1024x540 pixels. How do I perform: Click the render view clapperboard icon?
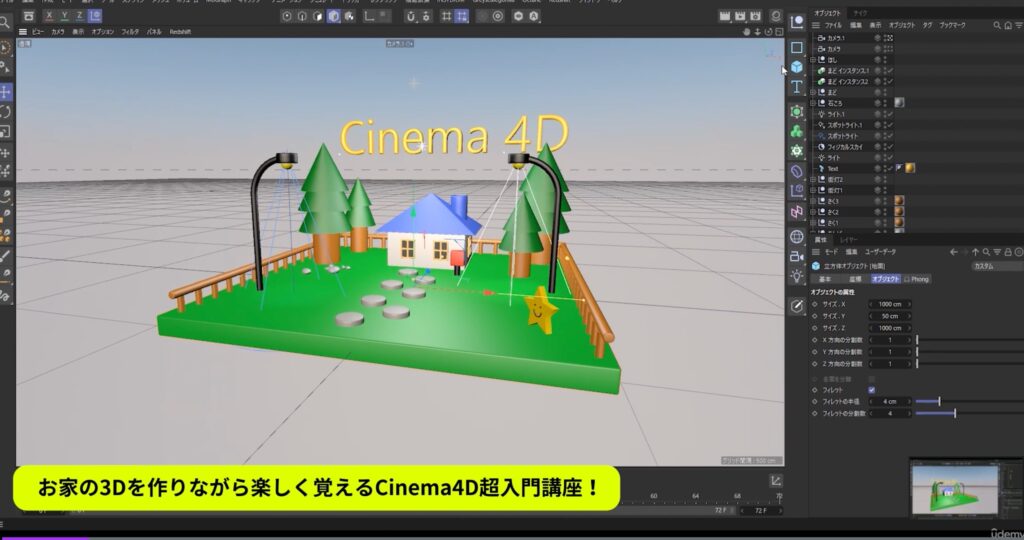(724, 16)
